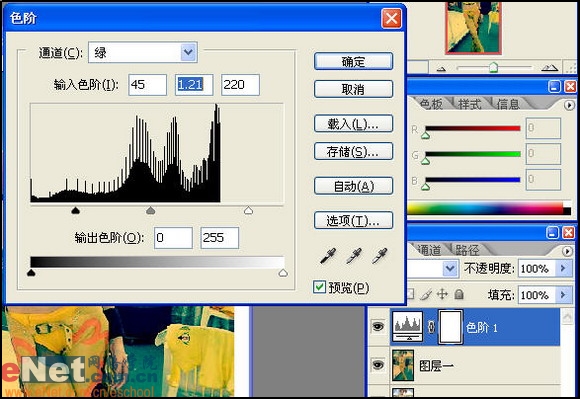
Task: Select the layer mask thumbnail of 色阶 1
Action: [x=451, y=327]
